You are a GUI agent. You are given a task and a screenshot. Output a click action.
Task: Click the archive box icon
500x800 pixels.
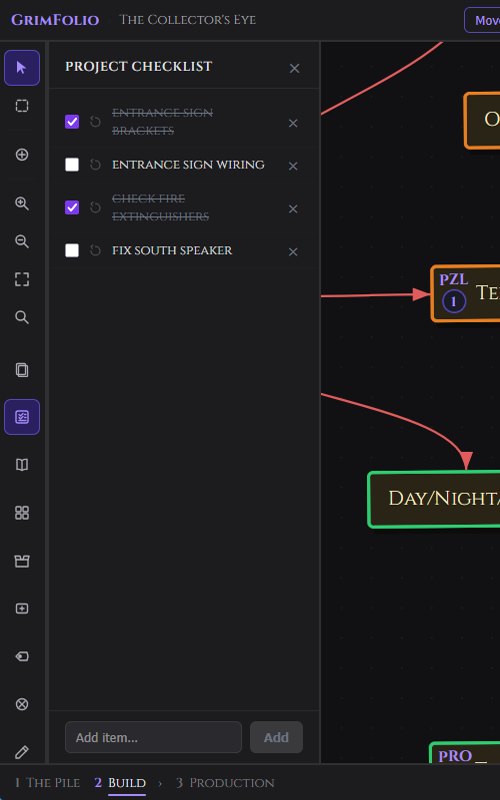point(22,561)
